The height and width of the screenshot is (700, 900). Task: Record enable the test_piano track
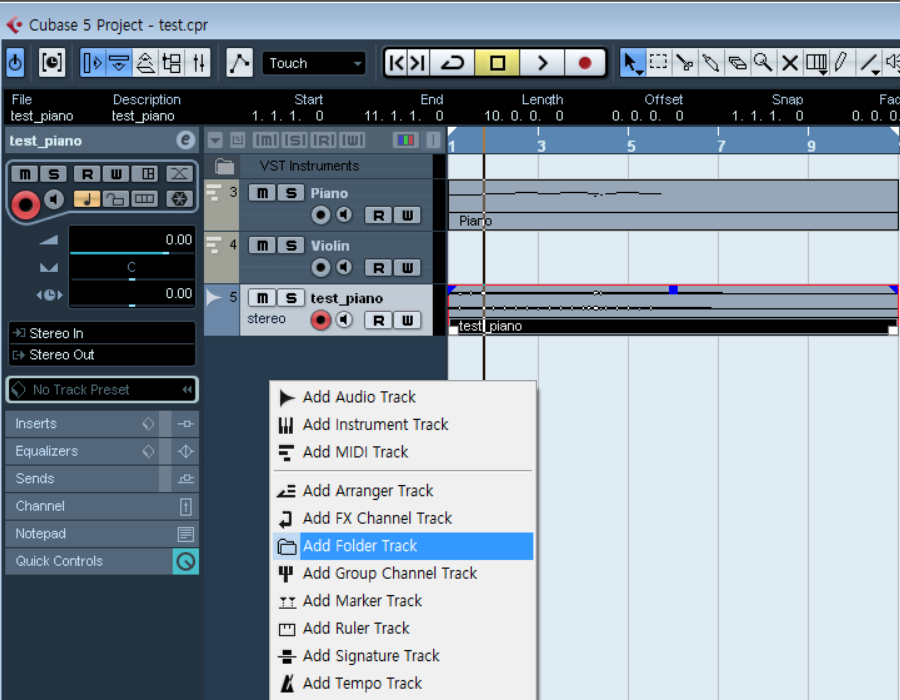(320, 320)
